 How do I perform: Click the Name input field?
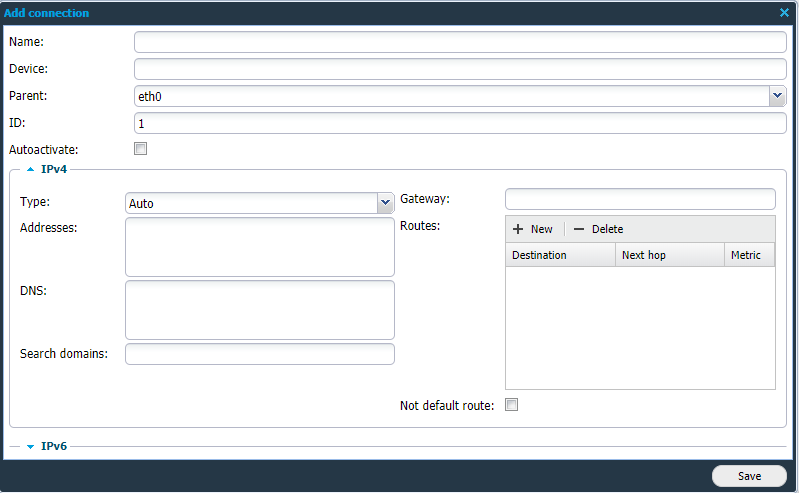(460, 42)
